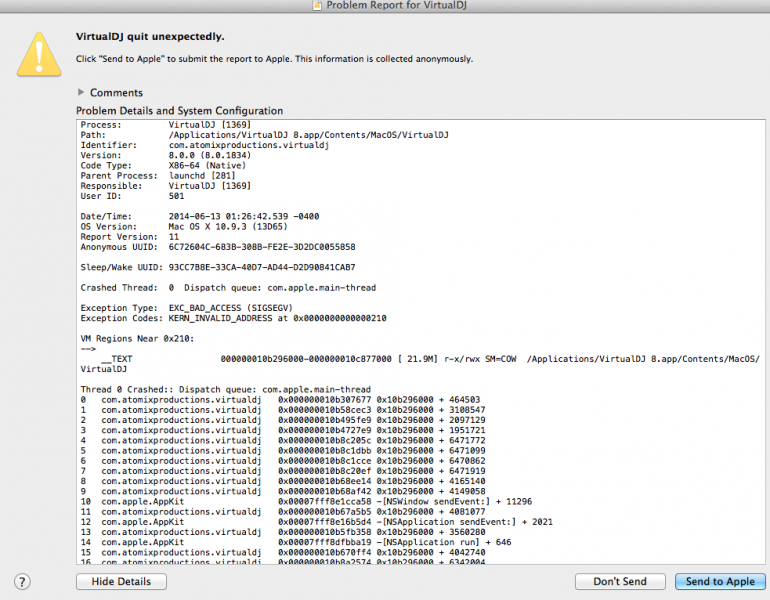Click stack frame 9 ending in 4149058
770x600 pixels.
(x=282, y=491)
